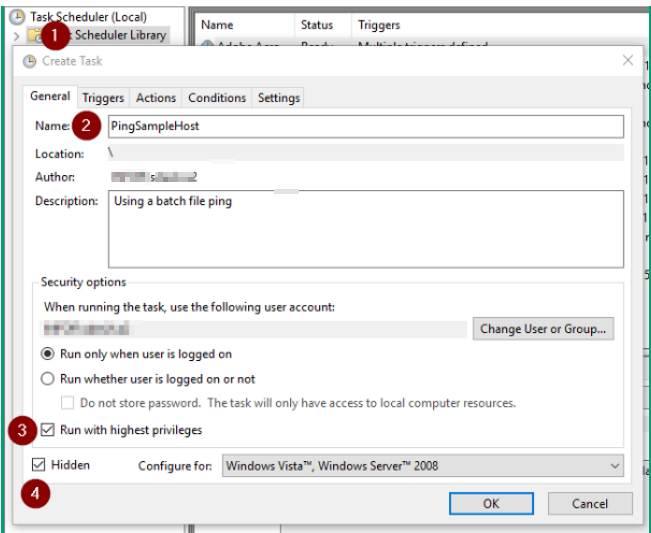The image size is (651, 533).
Task: Toggle the Hidden checkbox
Action: 39,465
